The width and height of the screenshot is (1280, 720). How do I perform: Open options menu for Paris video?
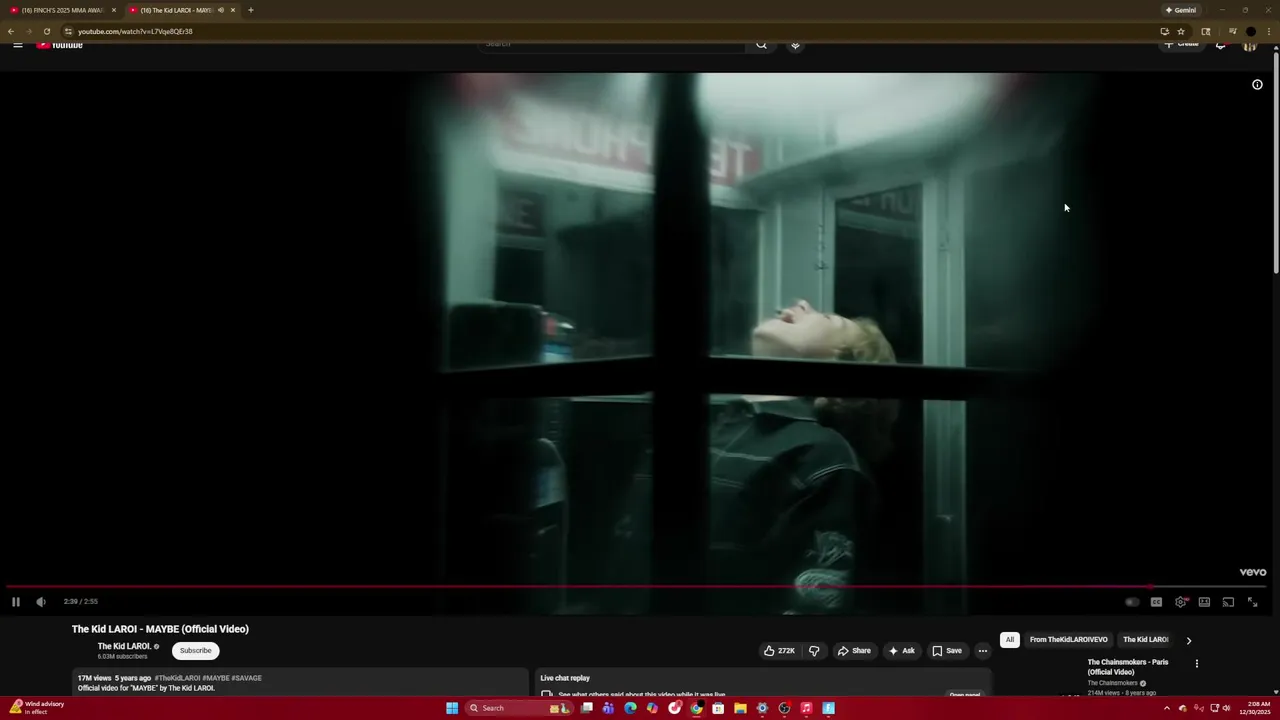click(x=1196, y=663)
